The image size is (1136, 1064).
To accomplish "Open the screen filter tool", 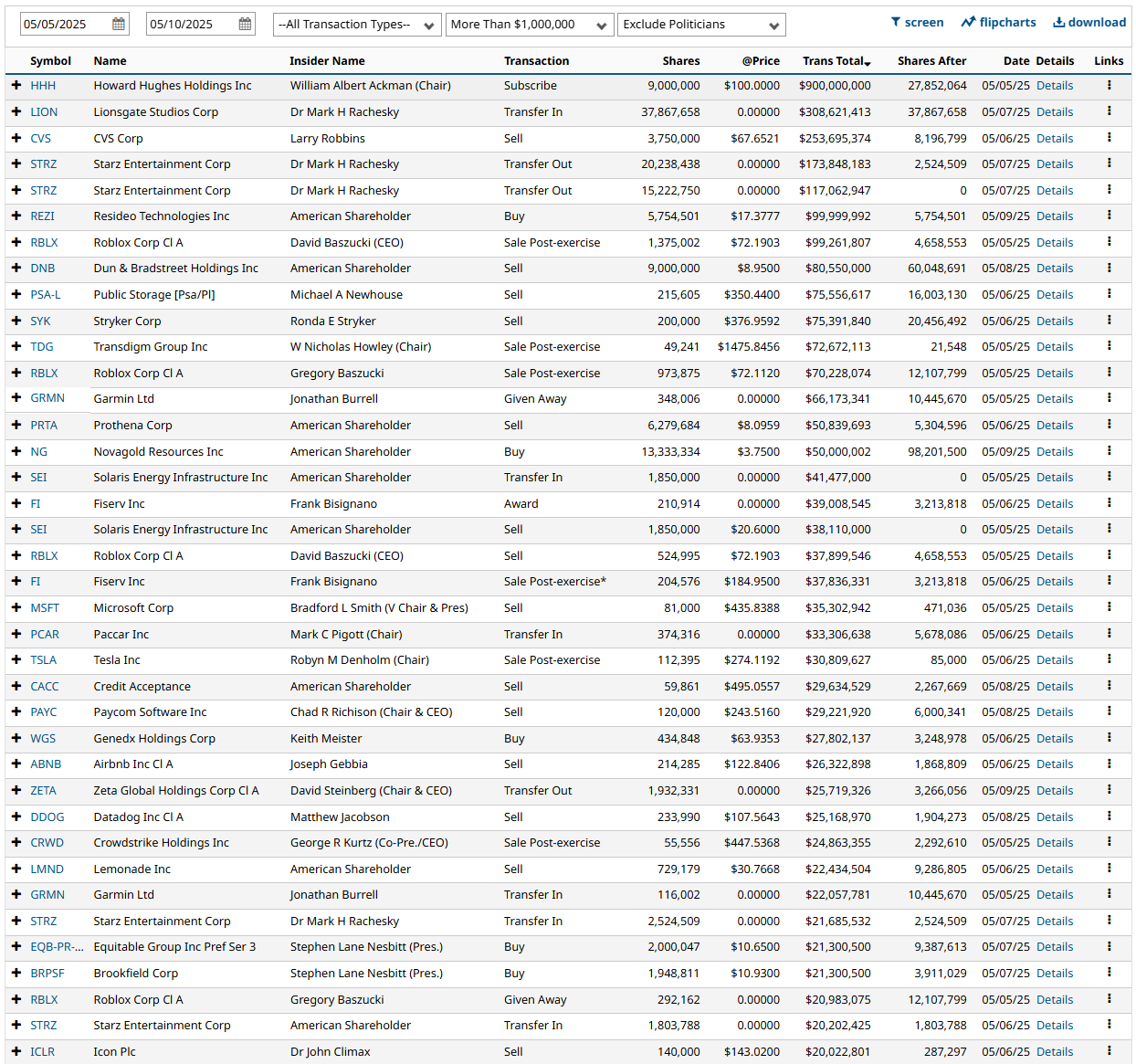I will pos(917,22).
